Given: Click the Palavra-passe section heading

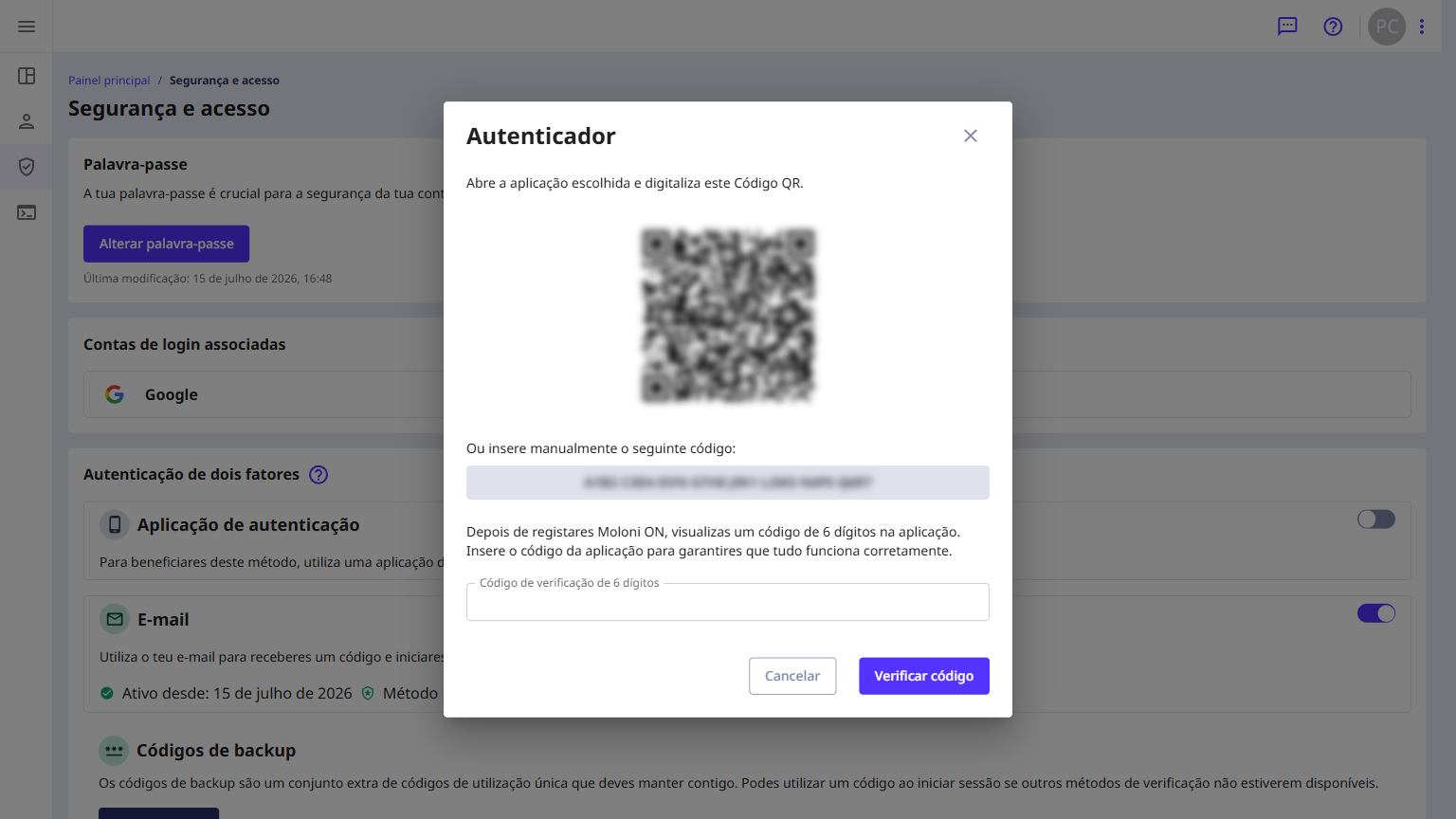Looking at the screenshot, I should [136, 164].
